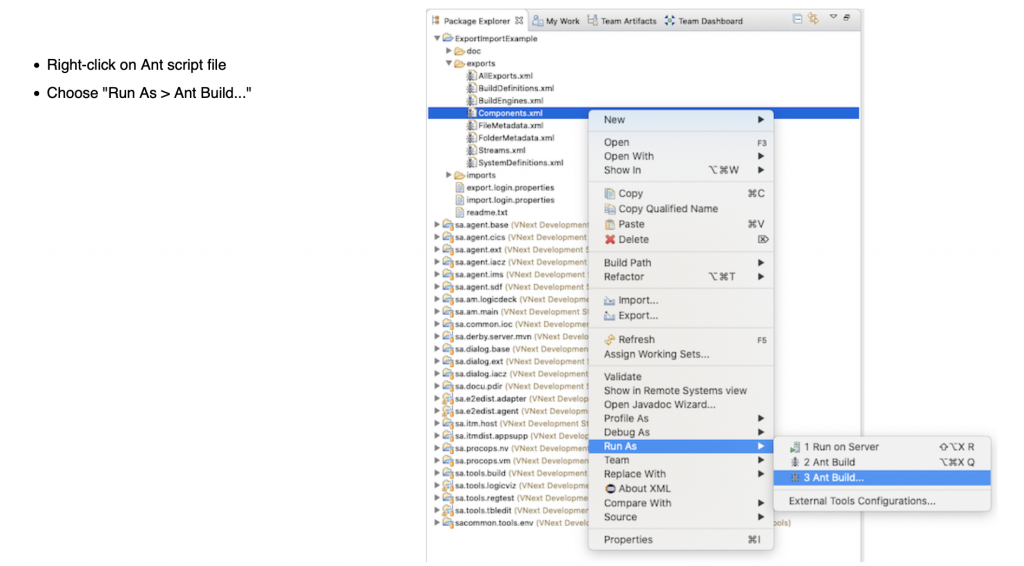This screenshot has height=566, width=1024.
Task: Select BuildEngines.xml ant file icon
Action: (471, 101)
